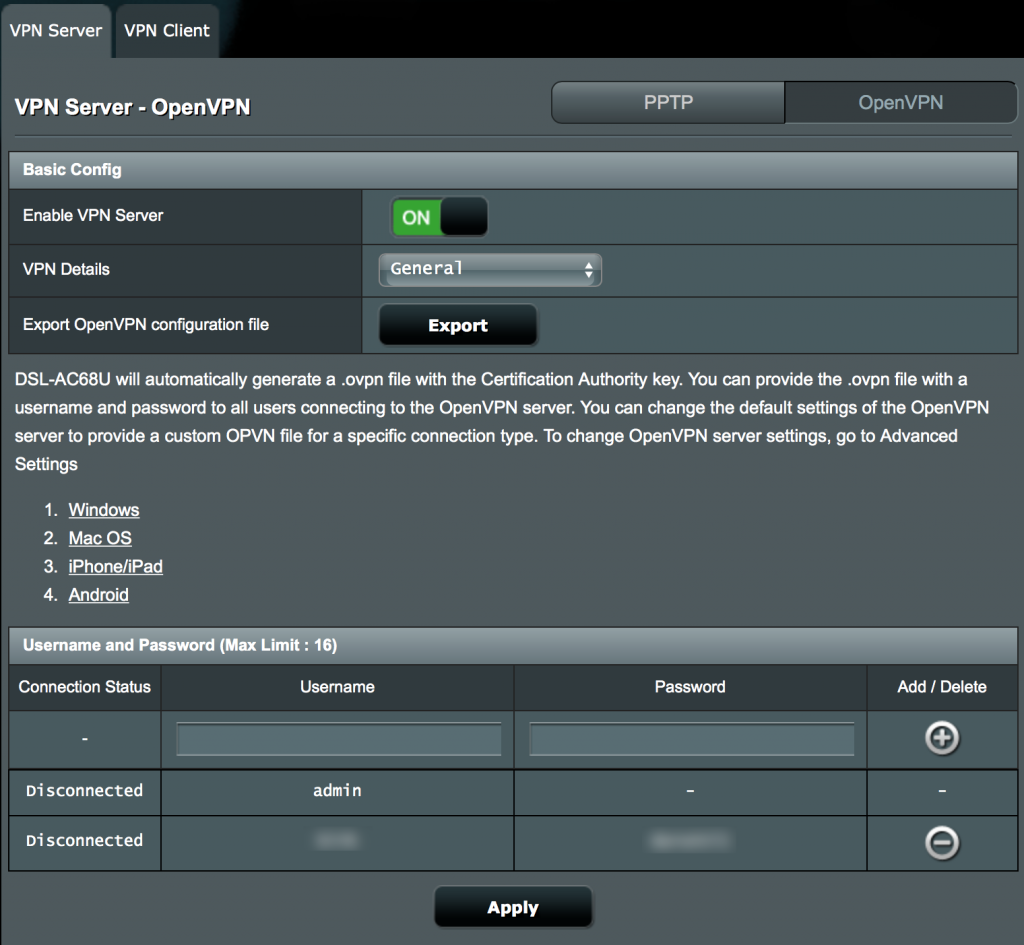
Task: Apply the VPN server settings
Action: (x=513, y=907)
